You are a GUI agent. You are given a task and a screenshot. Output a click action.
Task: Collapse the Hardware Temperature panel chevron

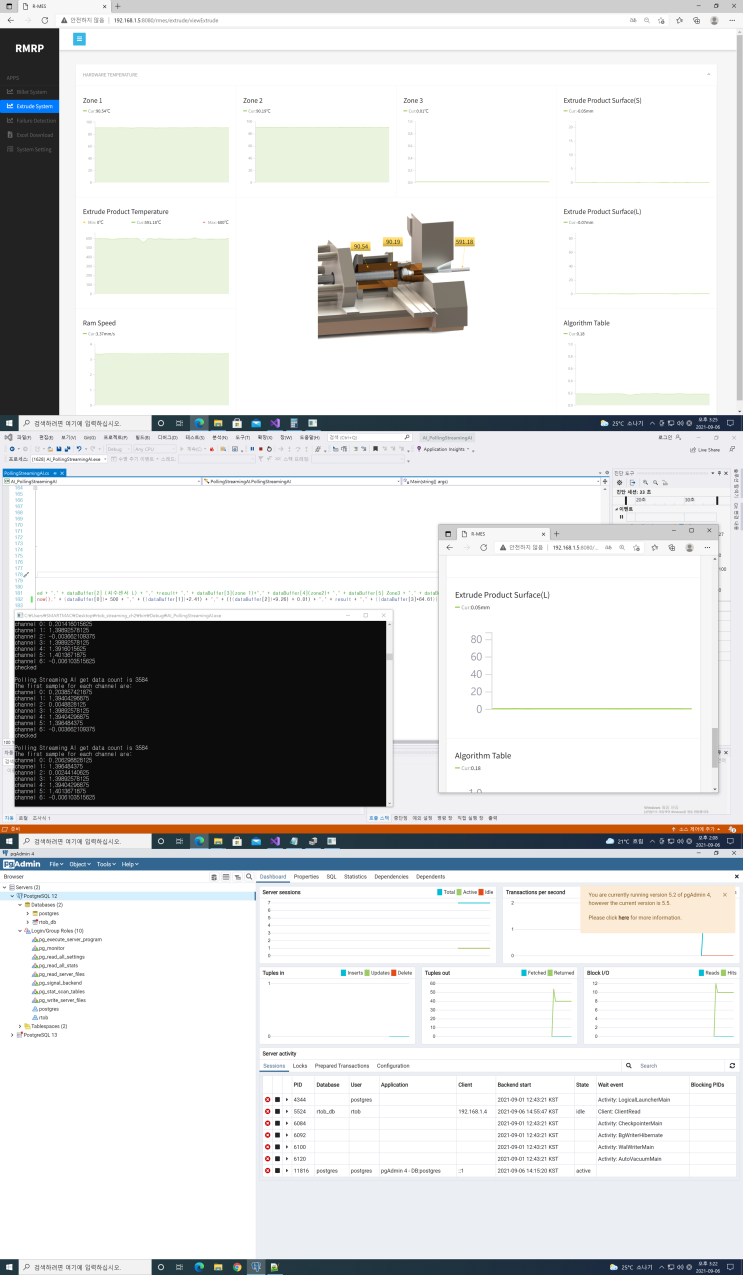pos(709,74)
